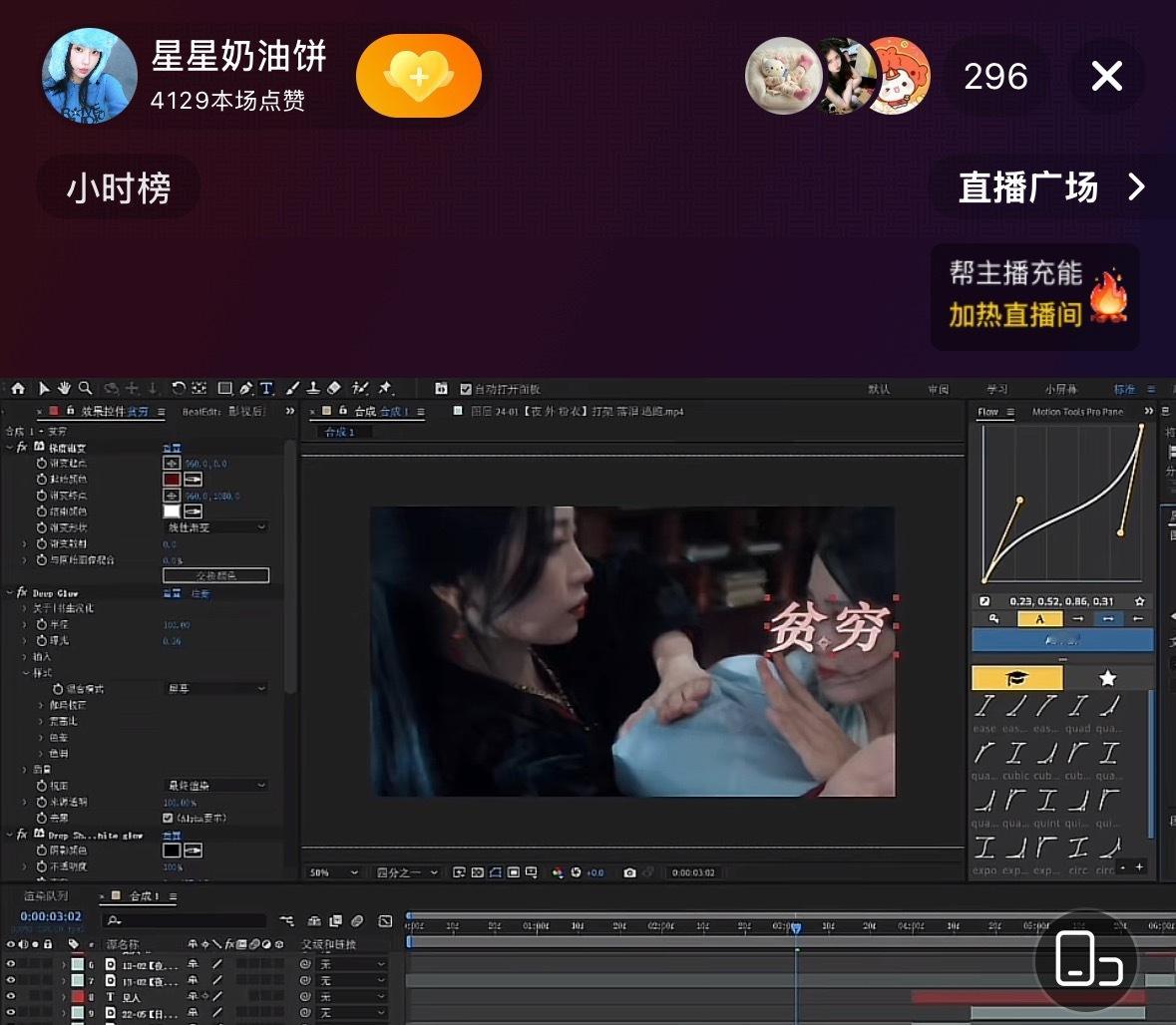The height and width of the screenshot is (1025, 1176).
Task: Hide layer 9 with its eye icon
Action: tap(11, 1013)
